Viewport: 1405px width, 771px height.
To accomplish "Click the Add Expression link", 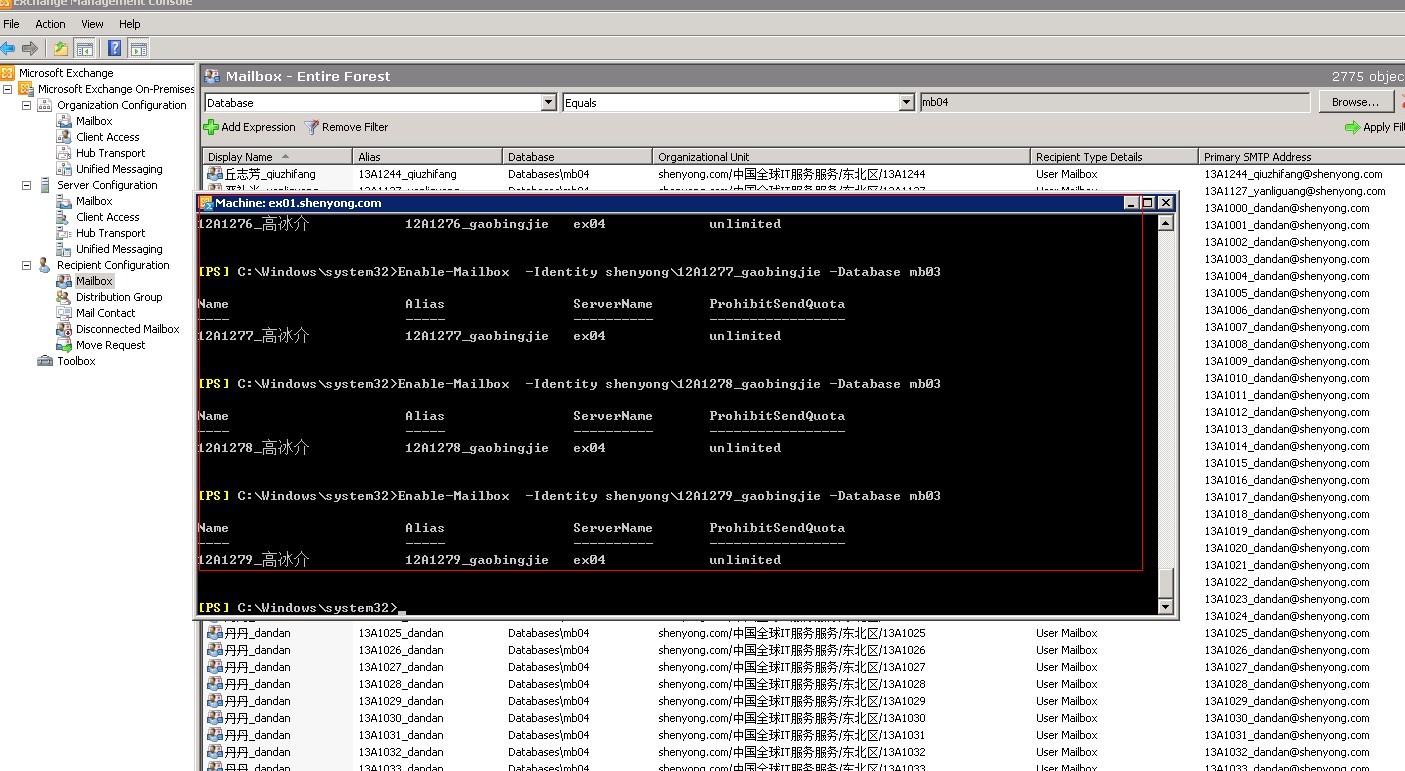I will click(258, 127).
